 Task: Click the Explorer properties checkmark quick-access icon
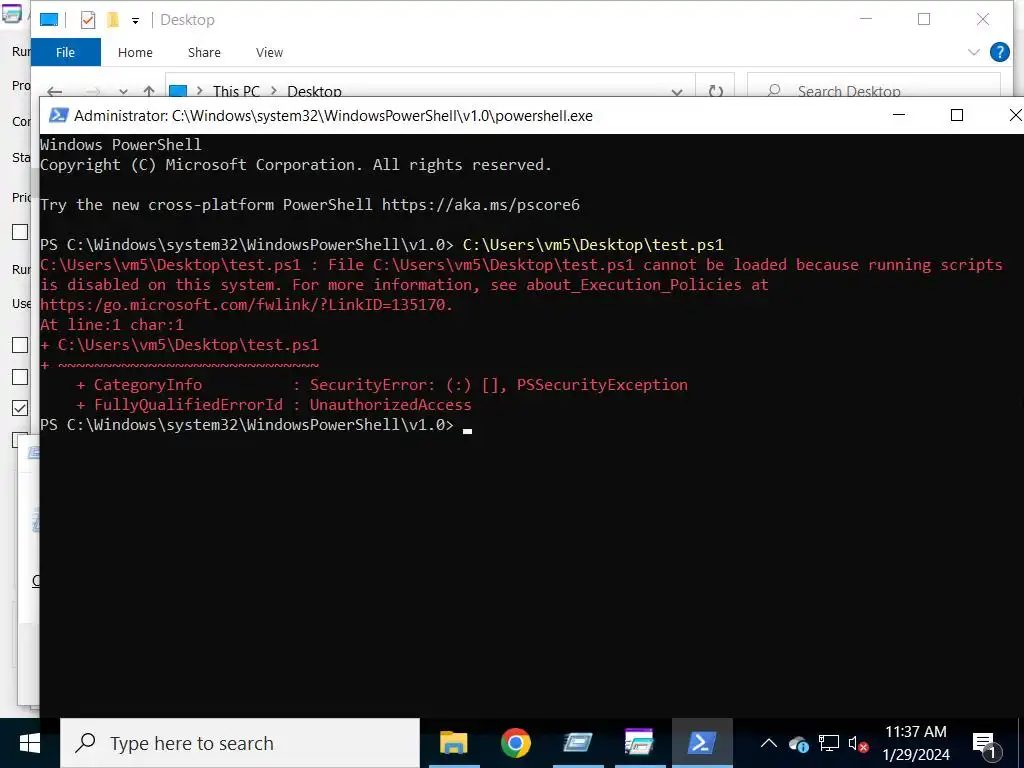pos(88,20)
